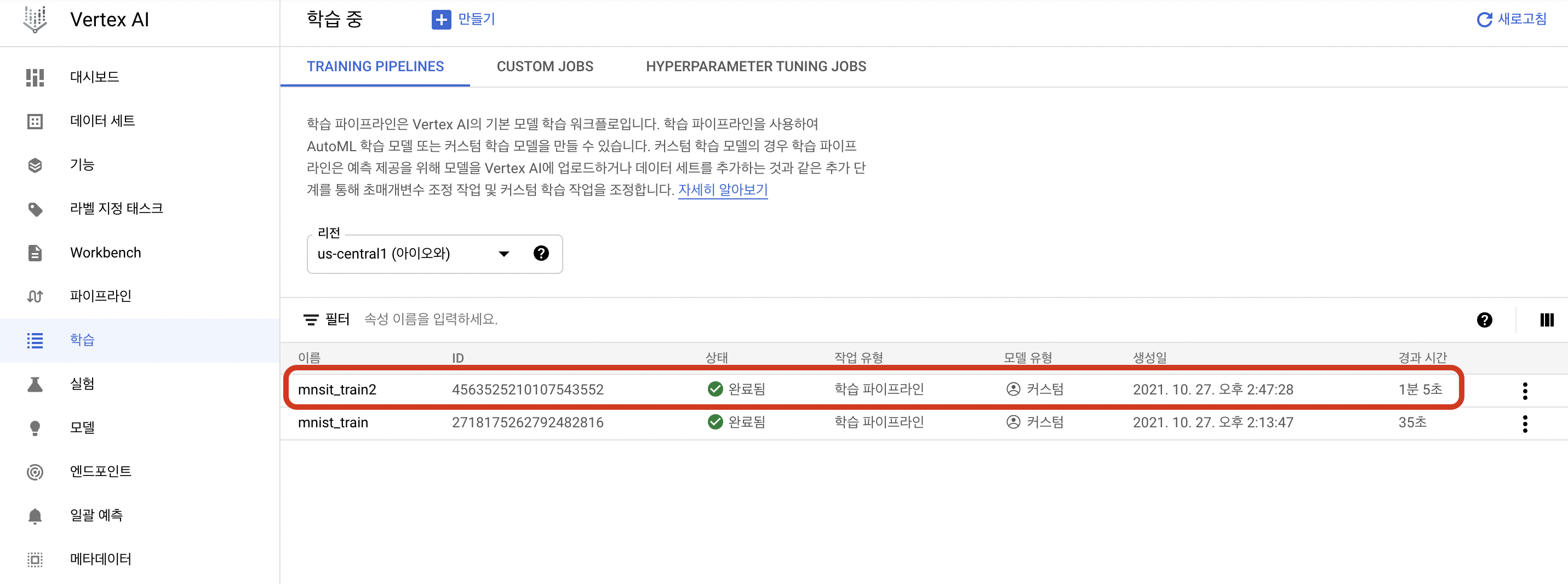Select 라벨 지정 태스크 in the sidebar
The width and height of the screenshot is (1568, 584).
point(116,208)
